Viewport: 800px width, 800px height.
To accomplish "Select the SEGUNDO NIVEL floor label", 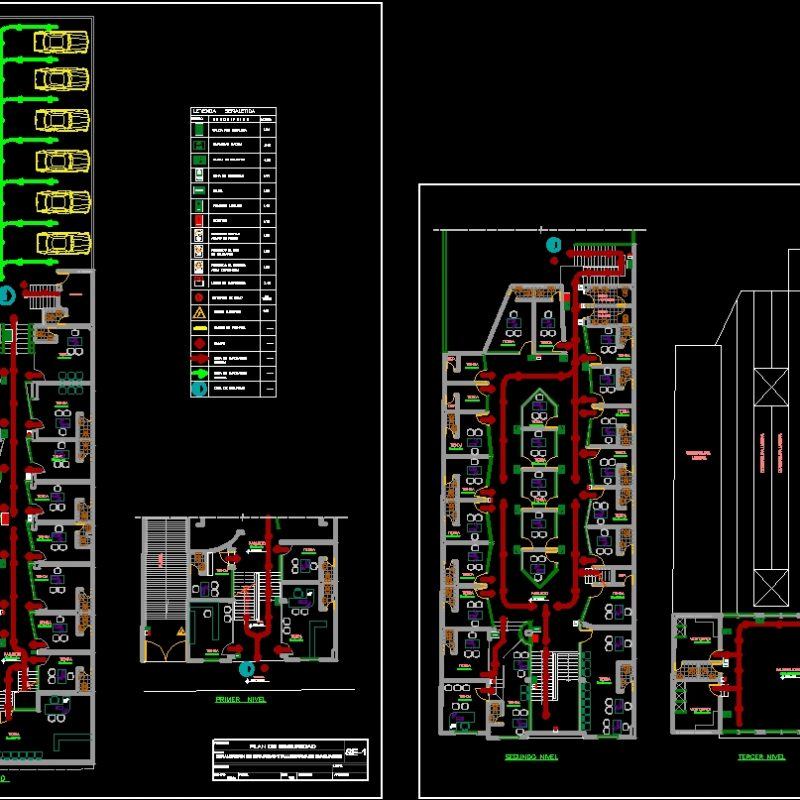I will pyautogui.click(x=530, y=758).
